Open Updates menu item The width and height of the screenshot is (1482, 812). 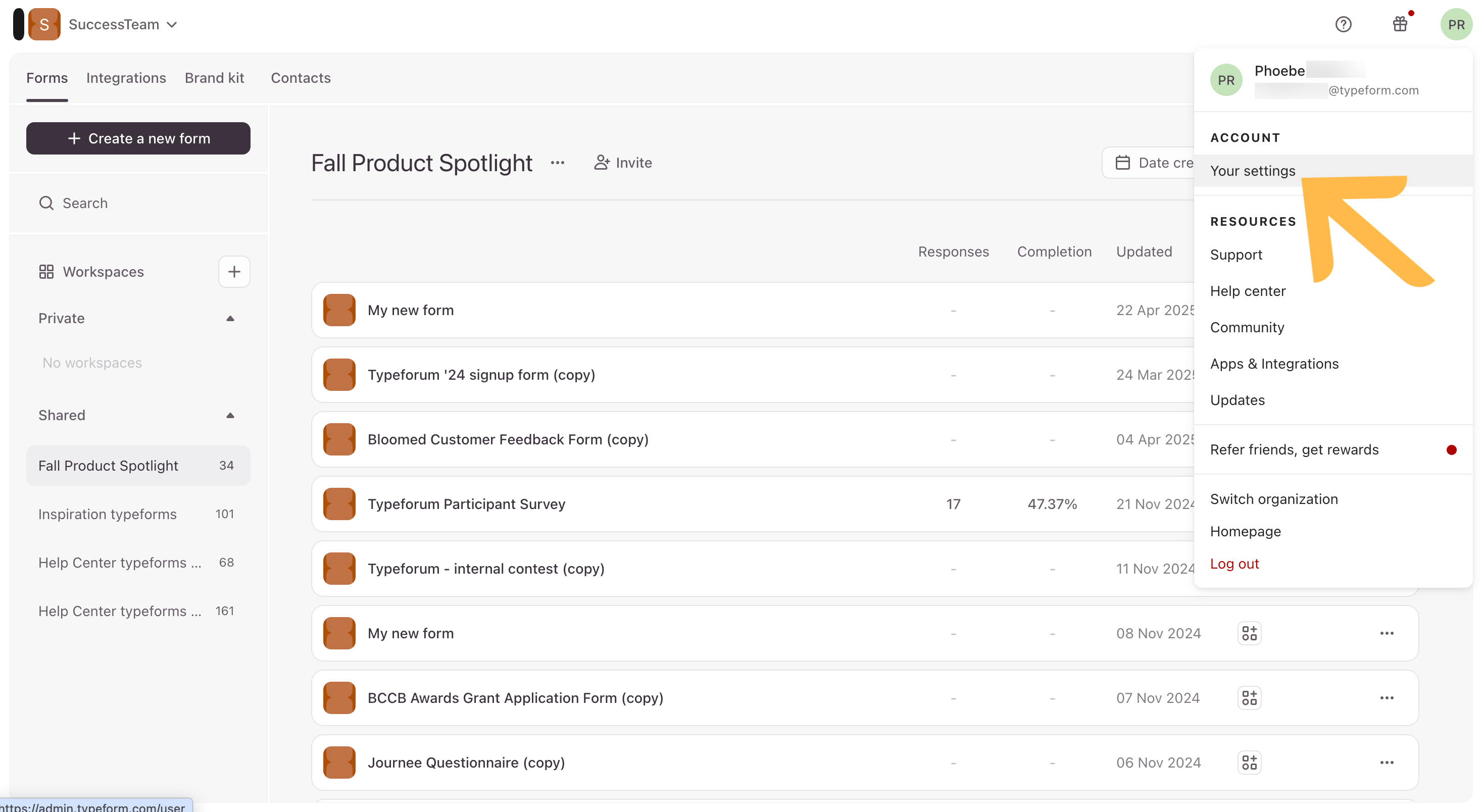click(1237, 399)
